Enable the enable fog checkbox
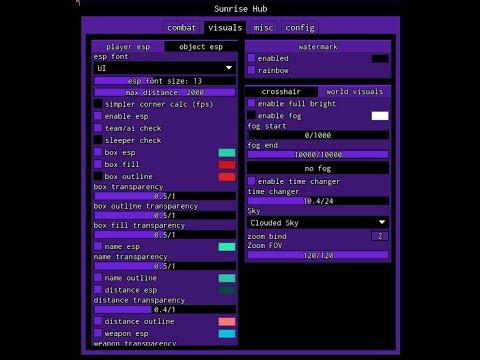 [x=251, y=115]
